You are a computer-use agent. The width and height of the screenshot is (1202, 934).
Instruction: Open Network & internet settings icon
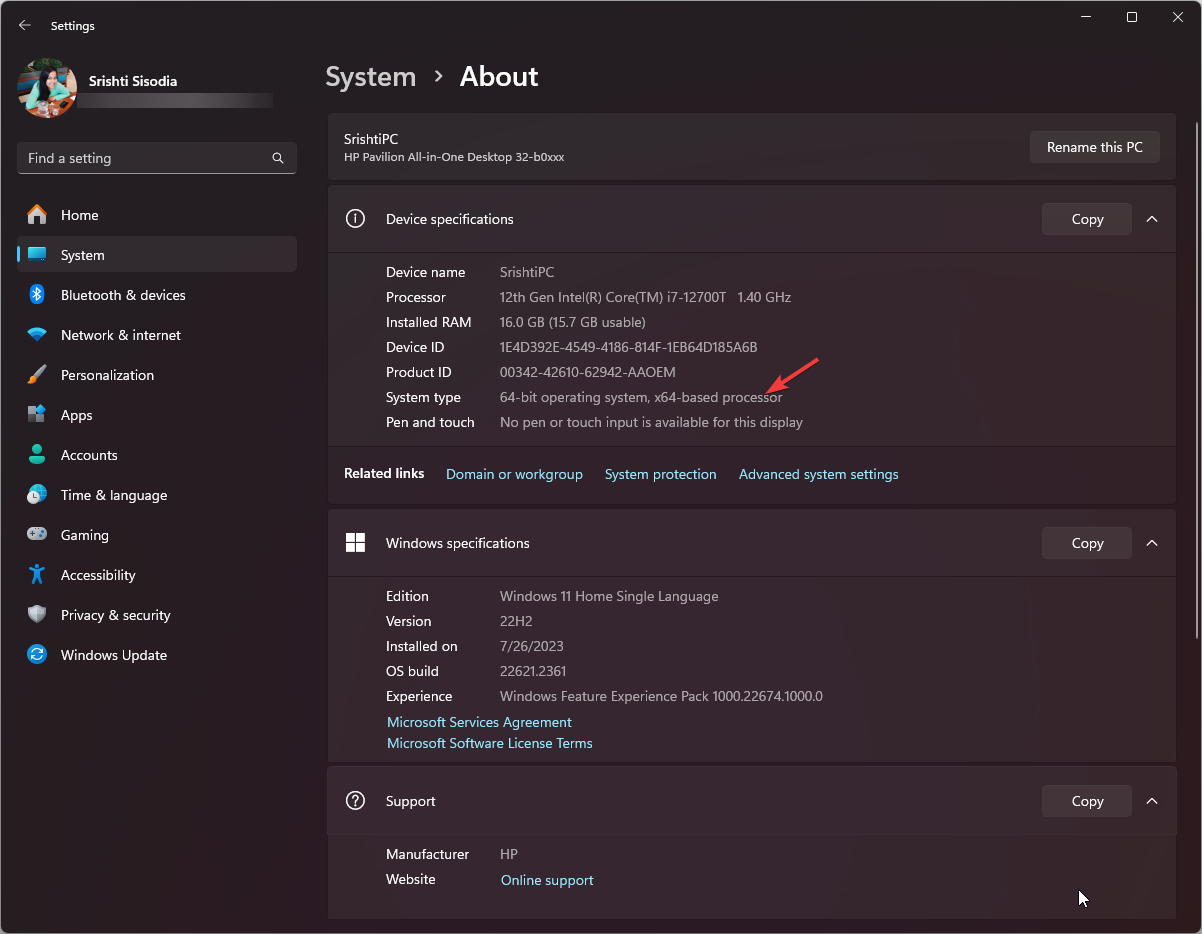point(37,335)
